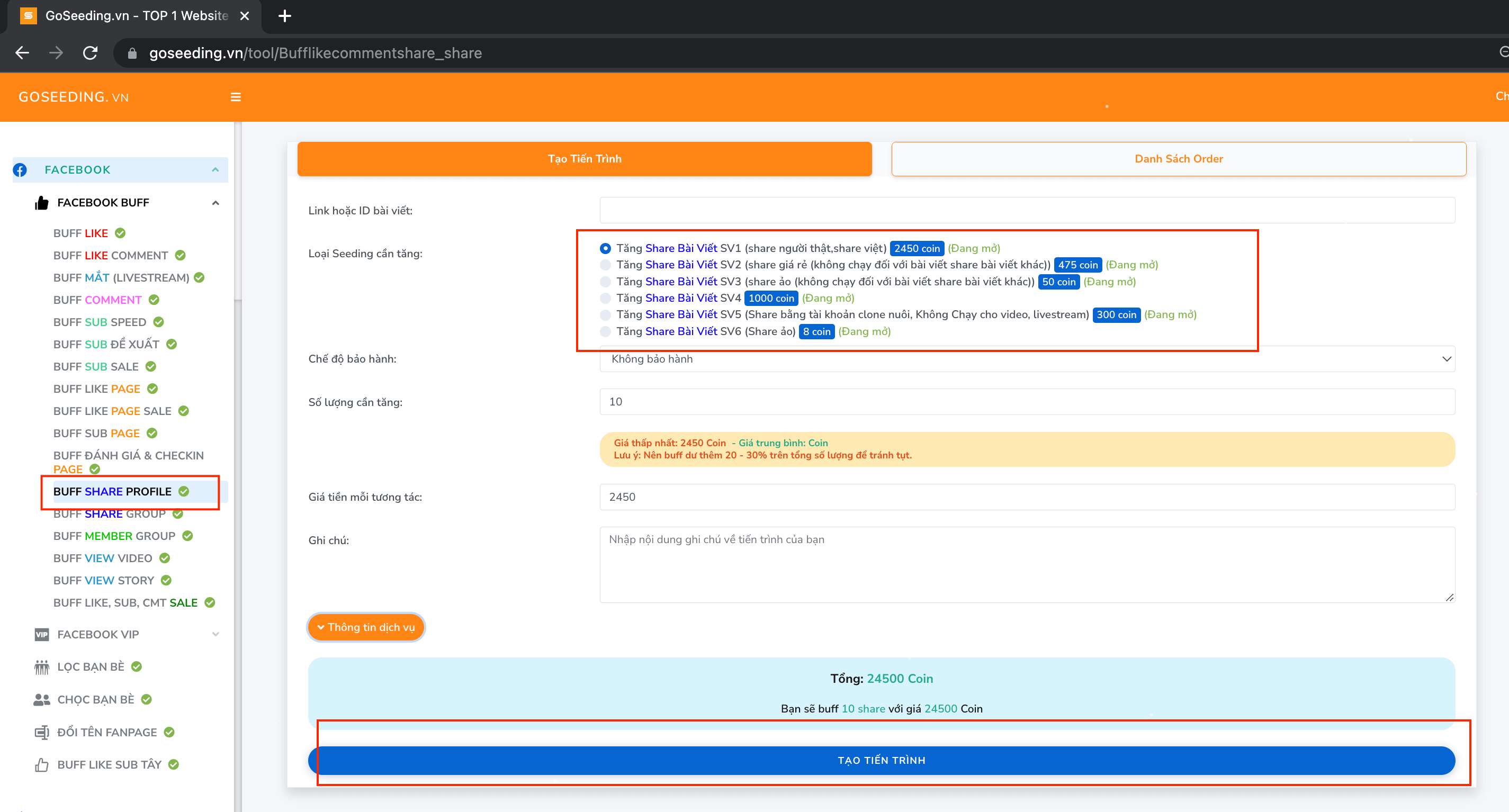
Task: Click the like icon beside BUFF LIKE SUB TÂY
Action: [42, 764]
